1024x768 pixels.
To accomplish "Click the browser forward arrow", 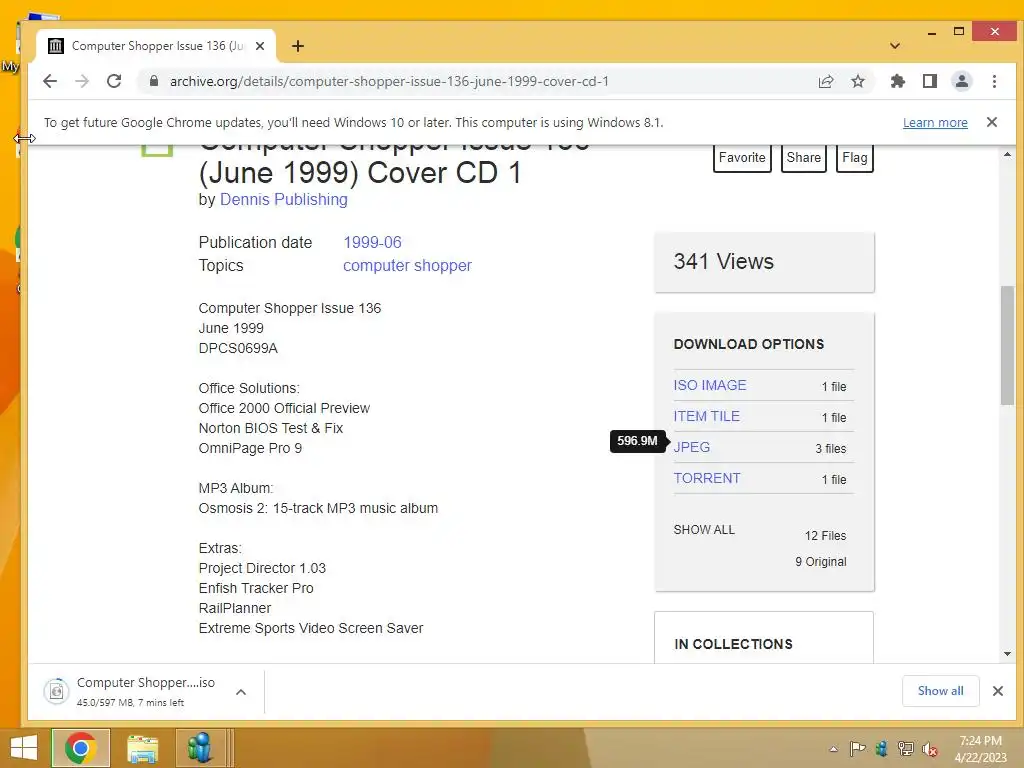I will tap(82, 81).
